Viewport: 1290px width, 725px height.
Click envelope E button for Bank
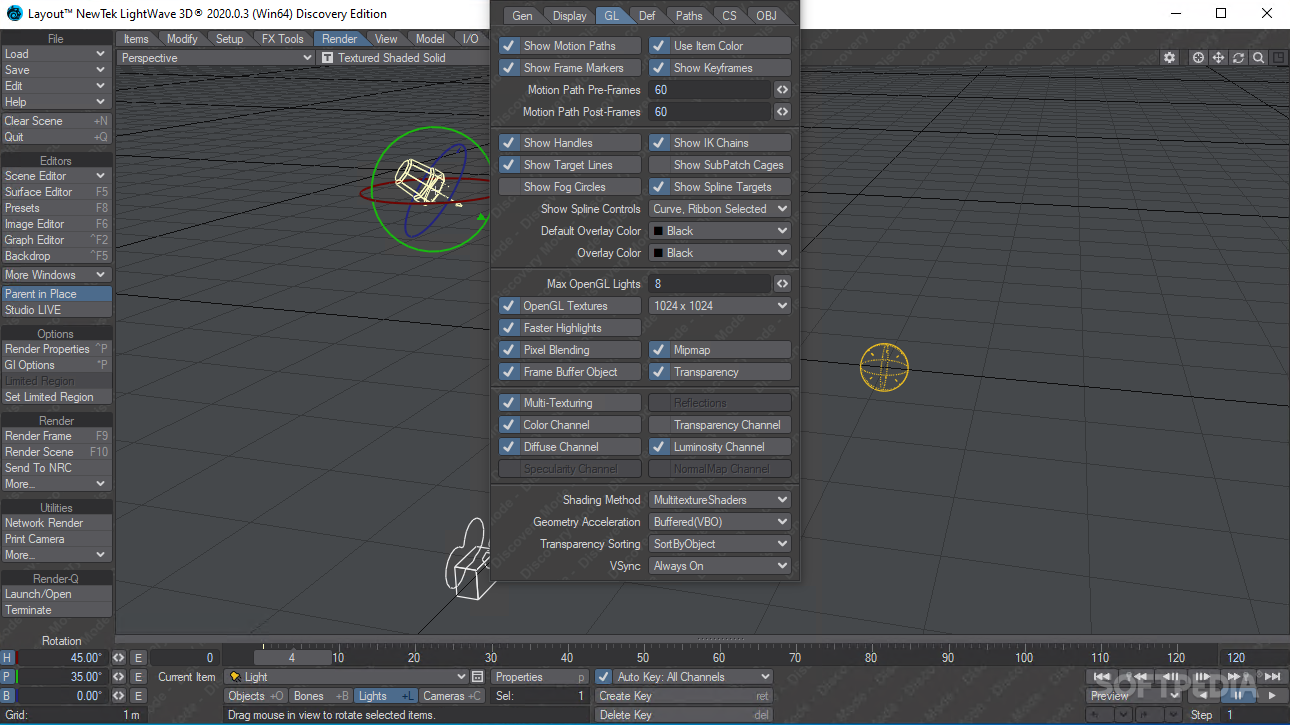(138, 696)
